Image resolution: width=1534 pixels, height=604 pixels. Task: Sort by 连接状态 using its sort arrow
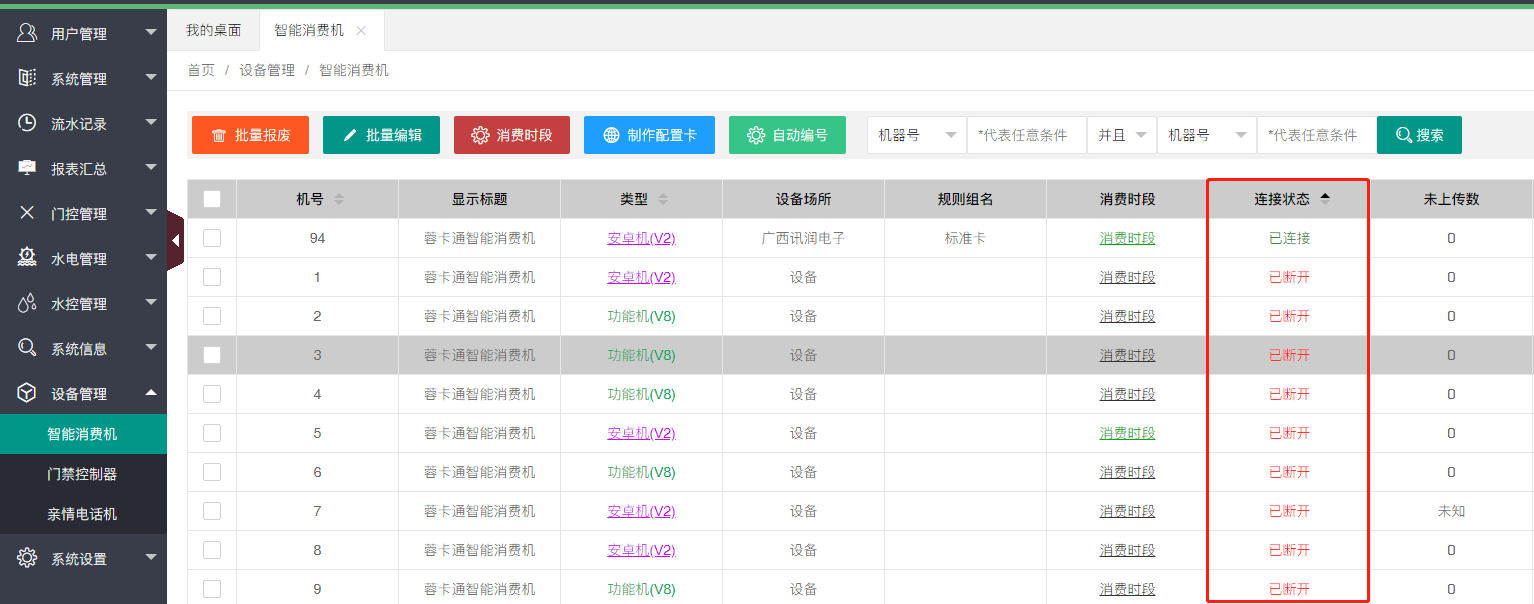tap(1325, 198)
